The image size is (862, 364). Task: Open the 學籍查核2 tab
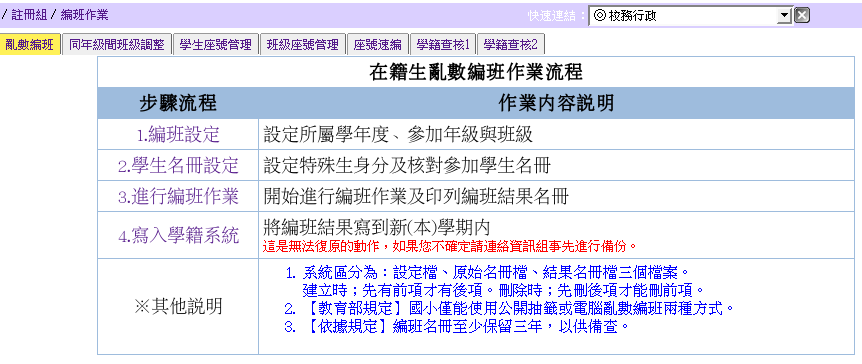click(x=511, y=45)
